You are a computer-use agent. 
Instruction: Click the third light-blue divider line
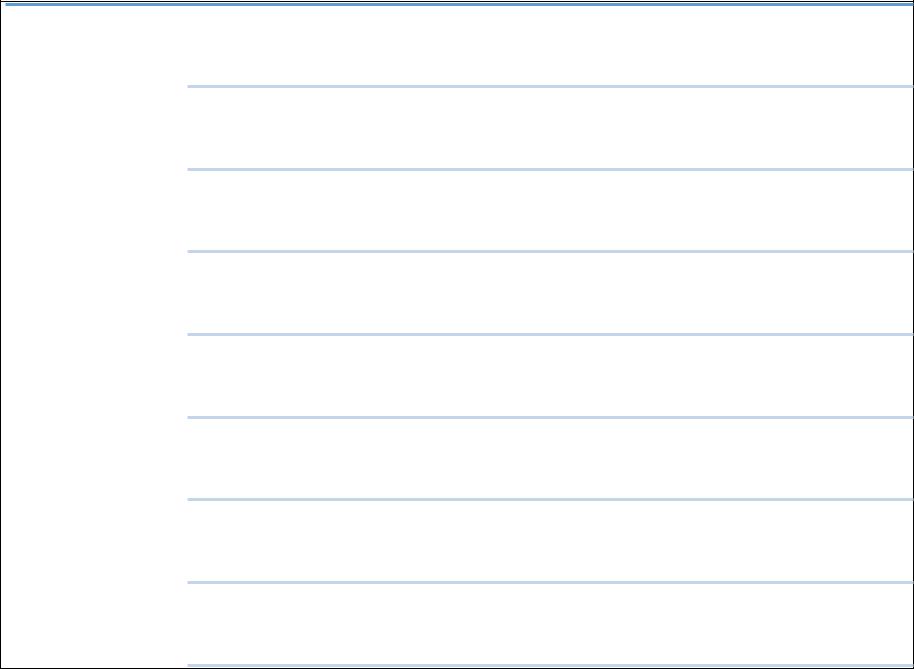coord(550,252)
